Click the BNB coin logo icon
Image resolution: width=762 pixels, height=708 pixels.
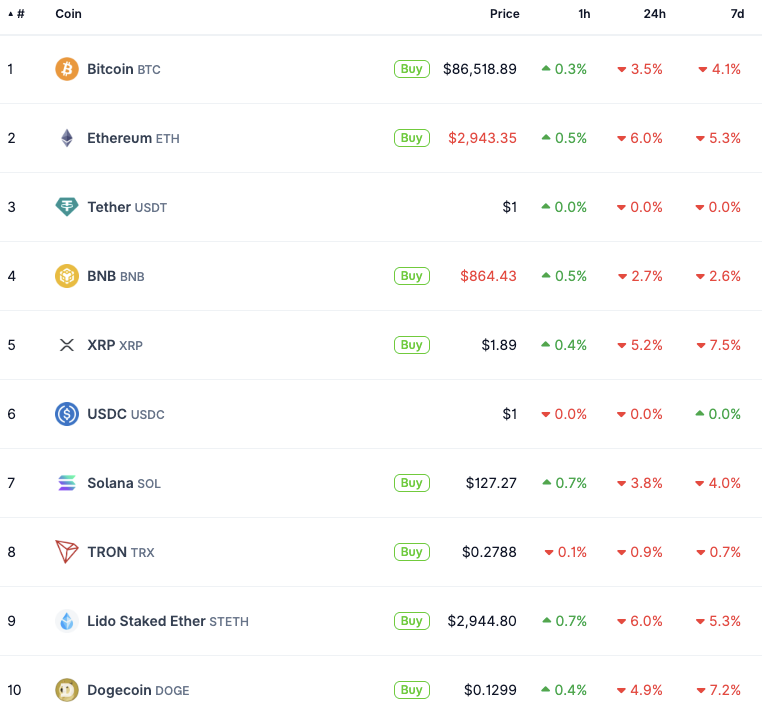pyautogui.click(x=67, y=276)
